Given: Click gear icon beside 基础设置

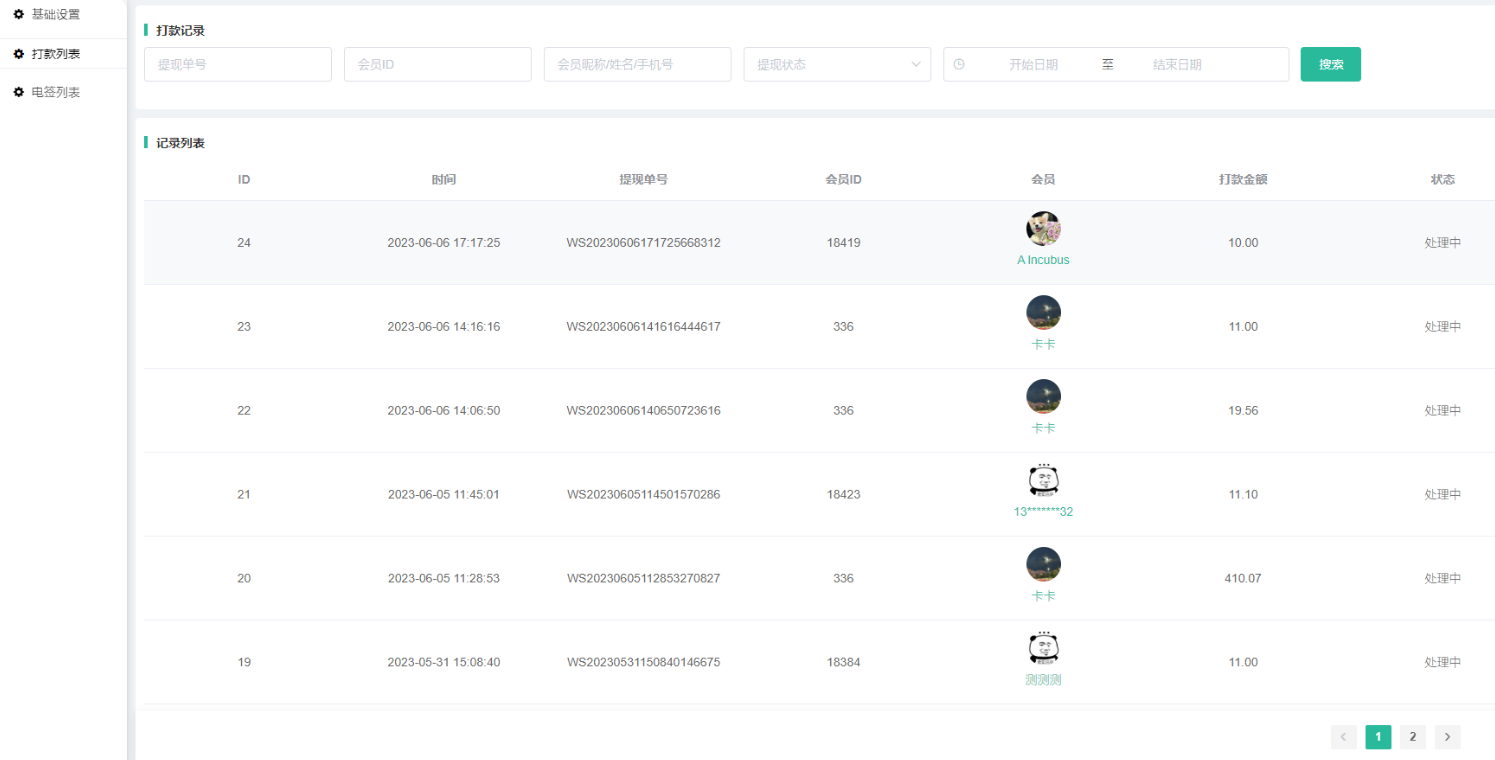Looking at the screenshot, I should (x=18, y=14).
